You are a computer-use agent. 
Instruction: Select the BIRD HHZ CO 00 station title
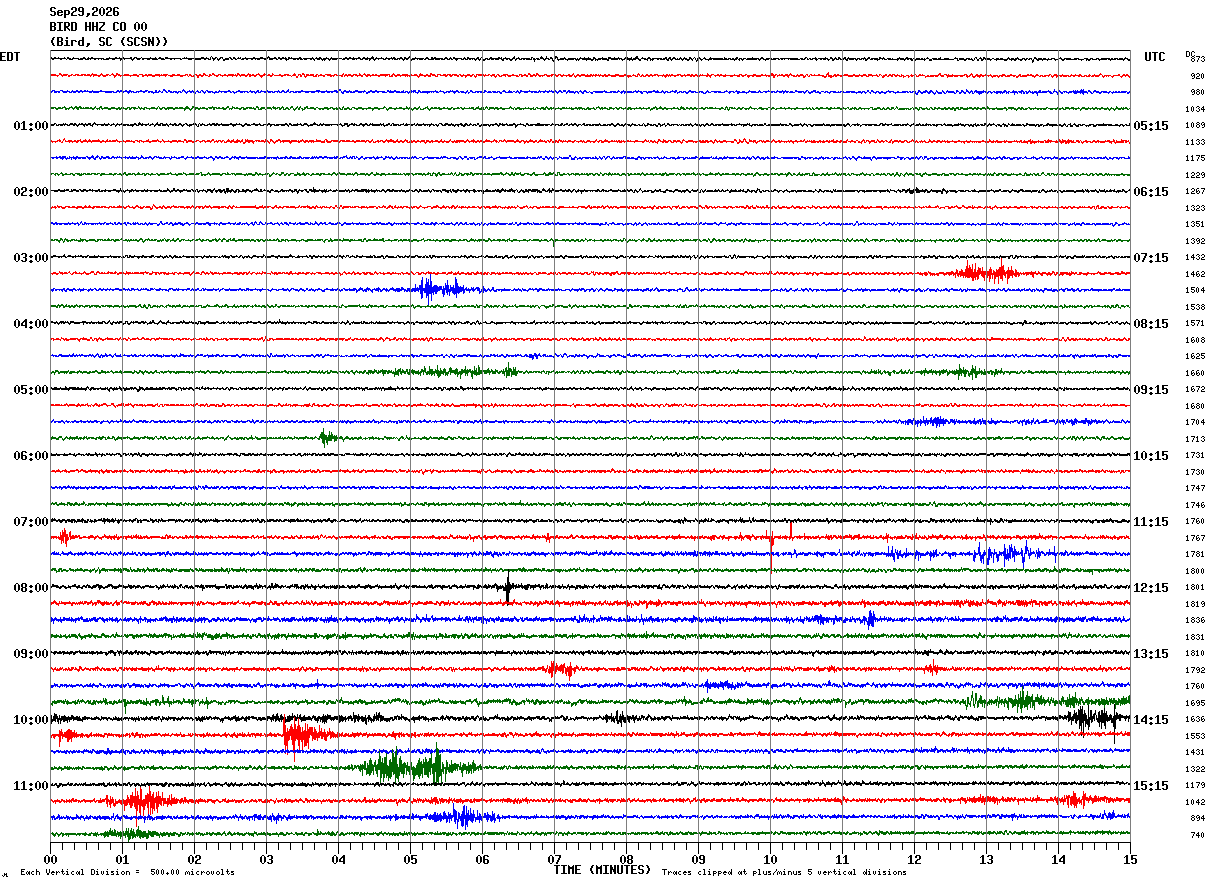pyautogui.click(x=98, y=27)
